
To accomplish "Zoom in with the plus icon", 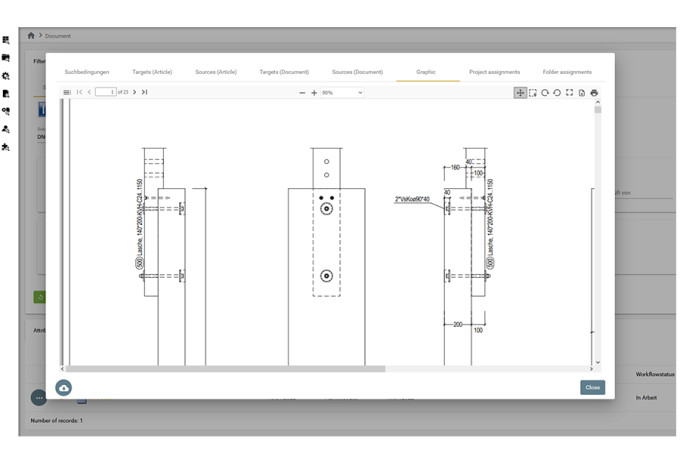I will click(x=314, y=93).
